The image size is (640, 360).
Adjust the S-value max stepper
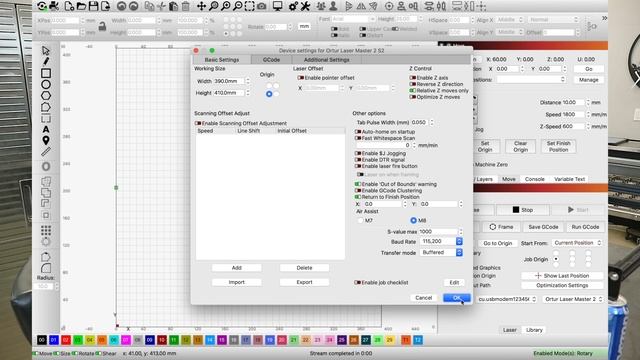(x=460, y=231)
